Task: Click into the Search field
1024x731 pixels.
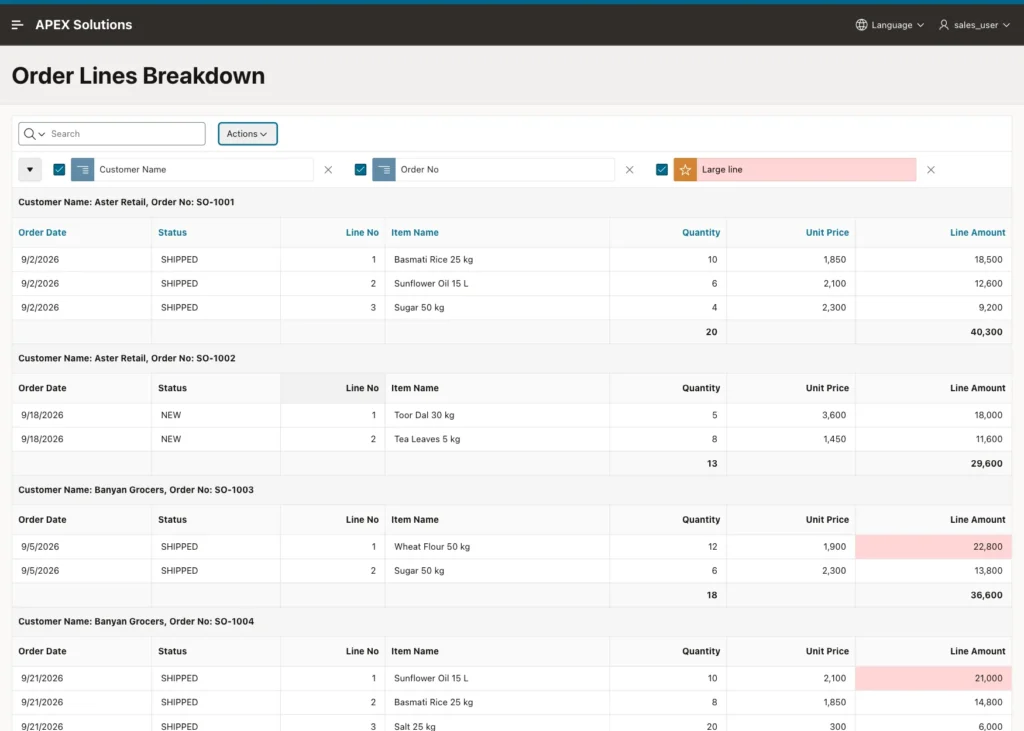Action: click(x=126, y=134)
